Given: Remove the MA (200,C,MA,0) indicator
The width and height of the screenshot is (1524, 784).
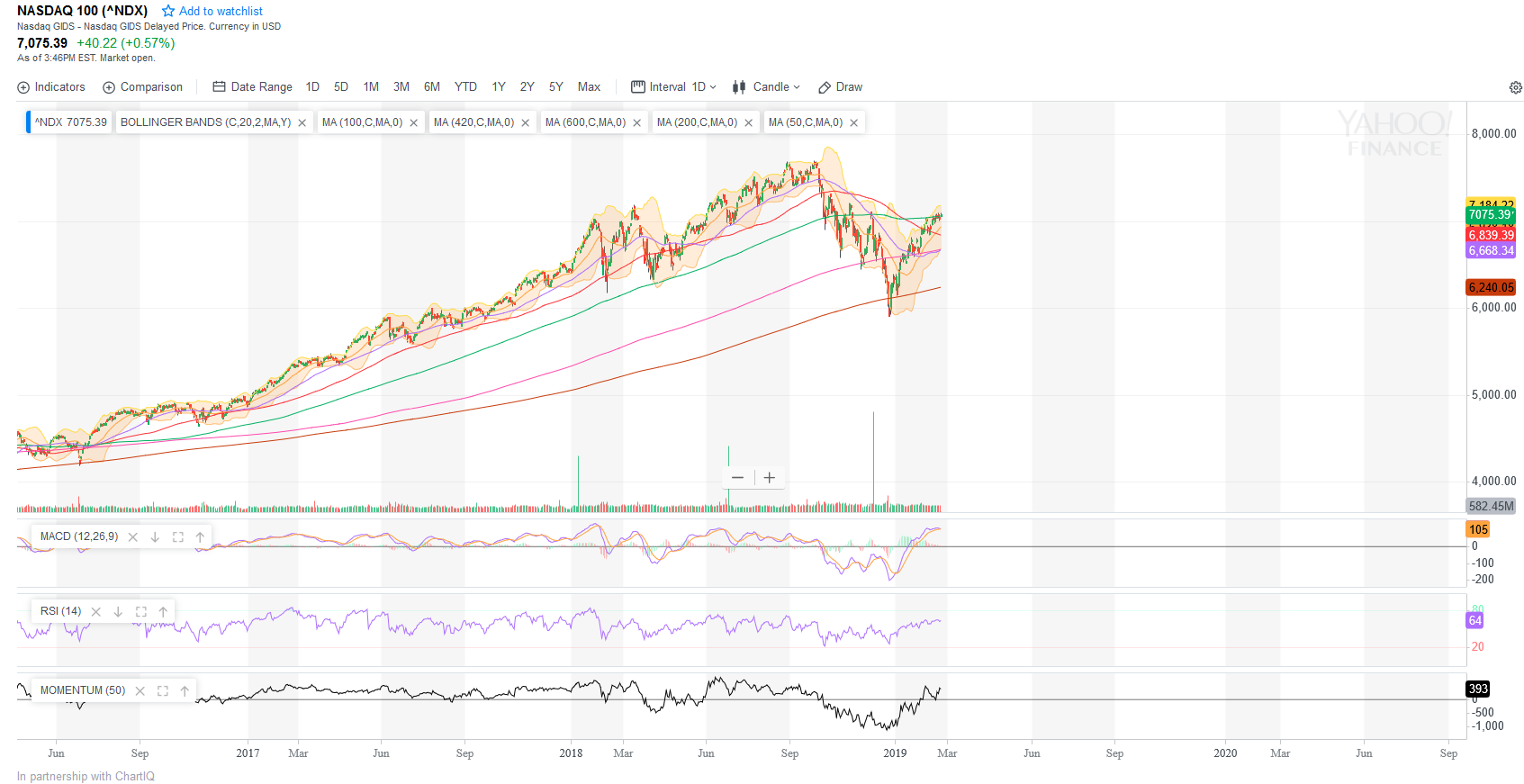Looking at the screenshot, I should 749,123.
